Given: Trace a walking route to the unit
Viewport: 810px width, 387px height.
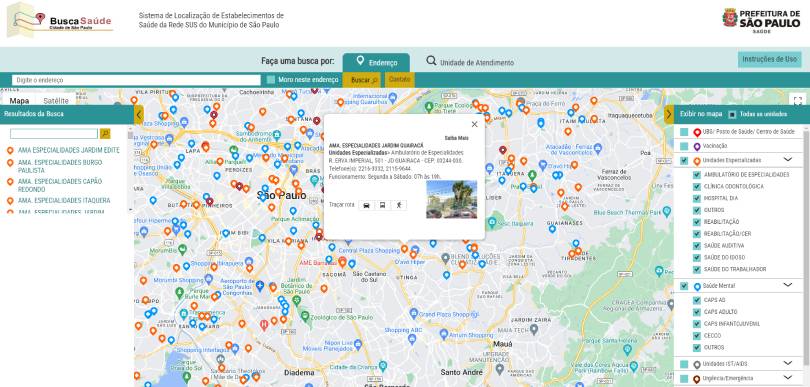Looking at the screenshot, I should (399, 205).
